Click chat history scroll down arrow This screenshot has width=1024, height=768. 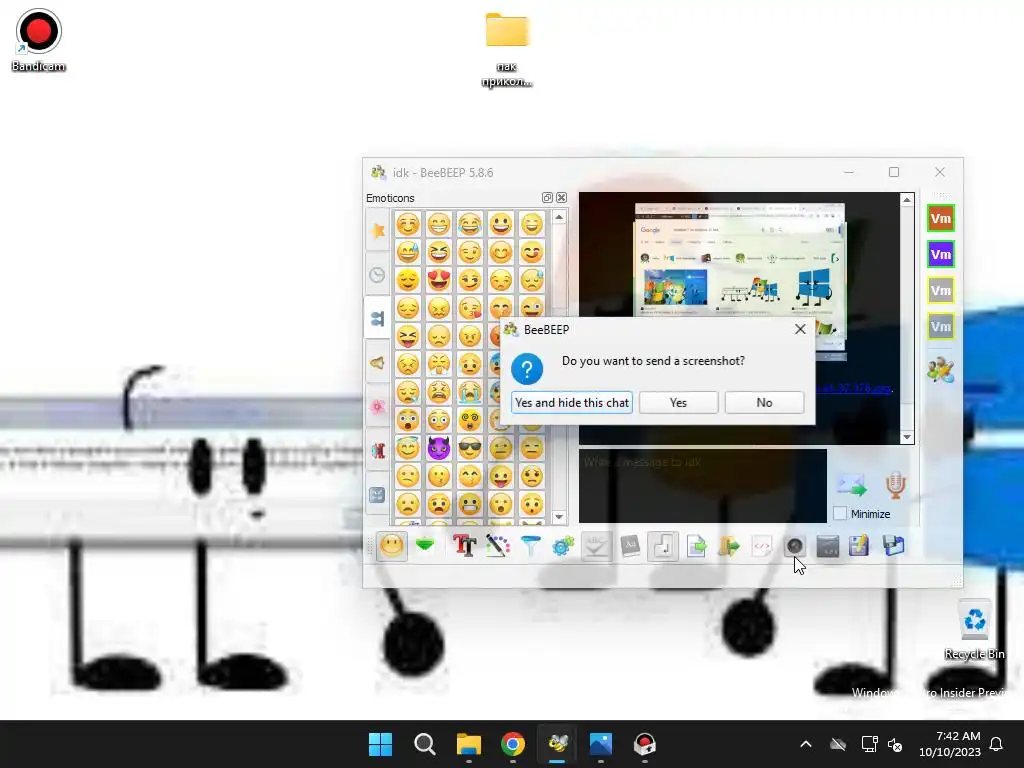[x=907, y=437]
